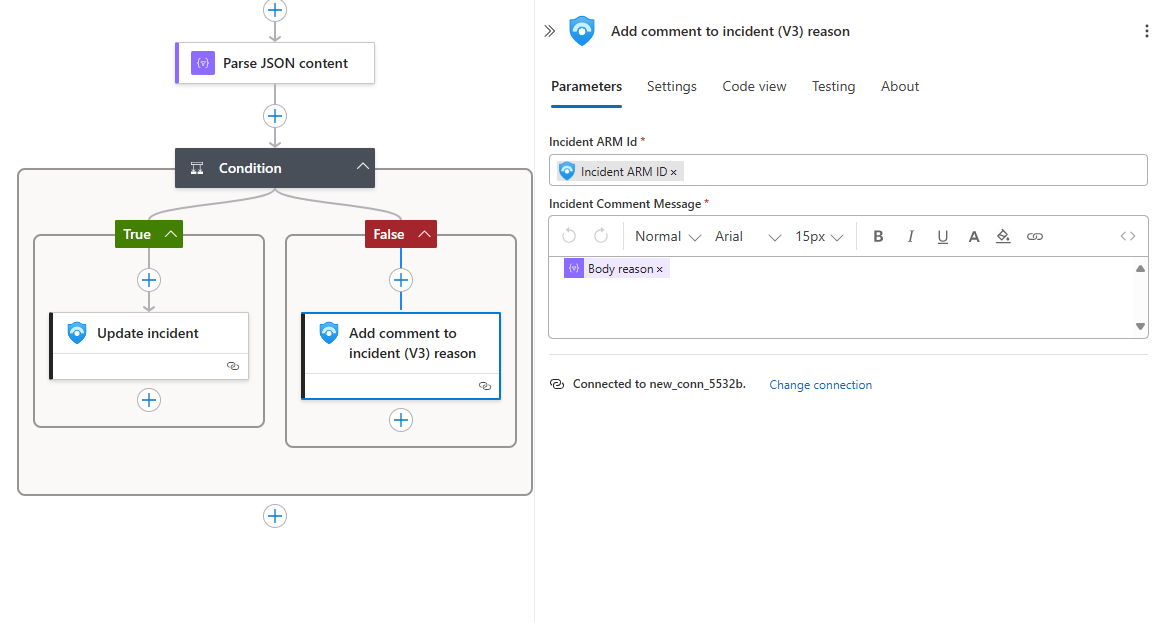
Task: Click the comment editor's up scroll arrow
Action: click(x=1140, y=269)
